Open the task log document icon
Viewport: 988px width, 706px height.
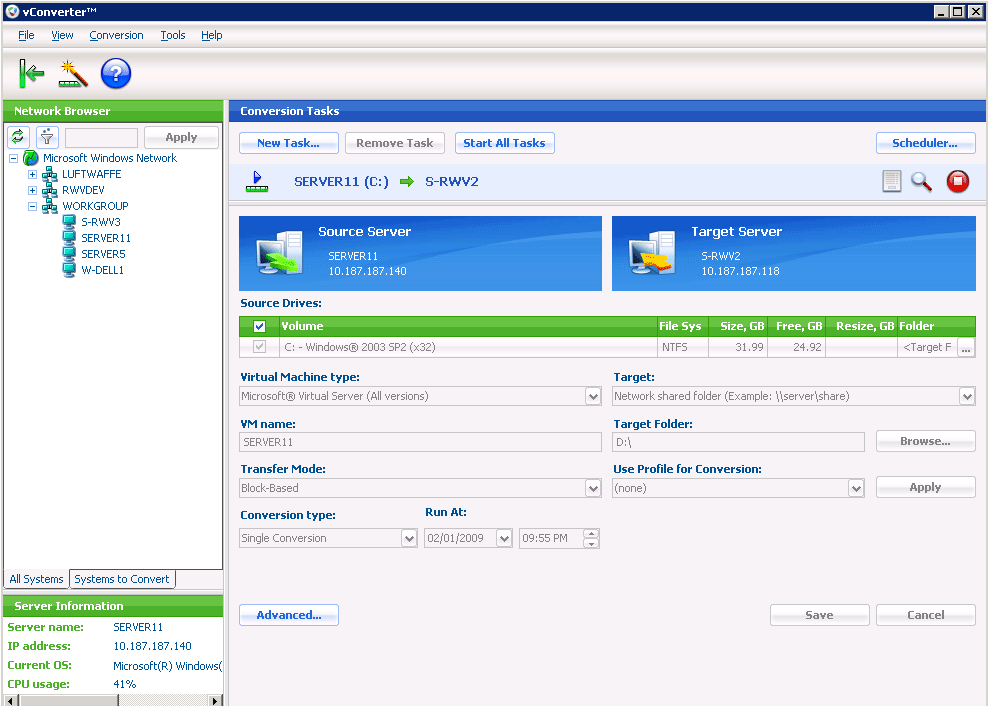(x=891, y=181)
